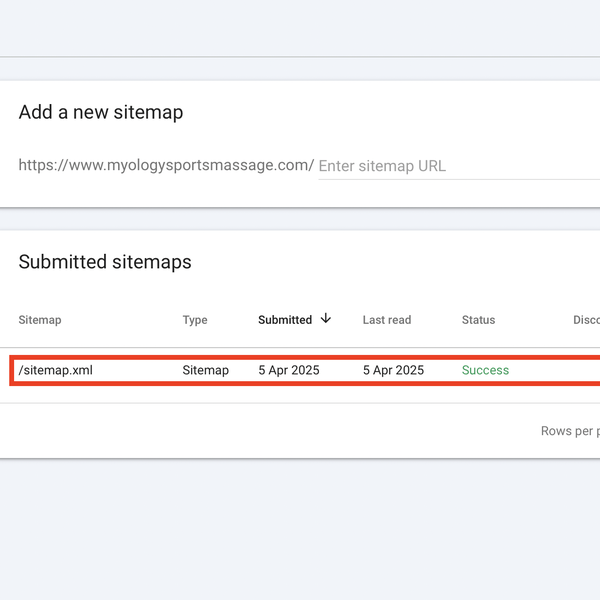Click the table footer area left of Rows per page
This screenshot has width=600, height=600.
point(270,431)
